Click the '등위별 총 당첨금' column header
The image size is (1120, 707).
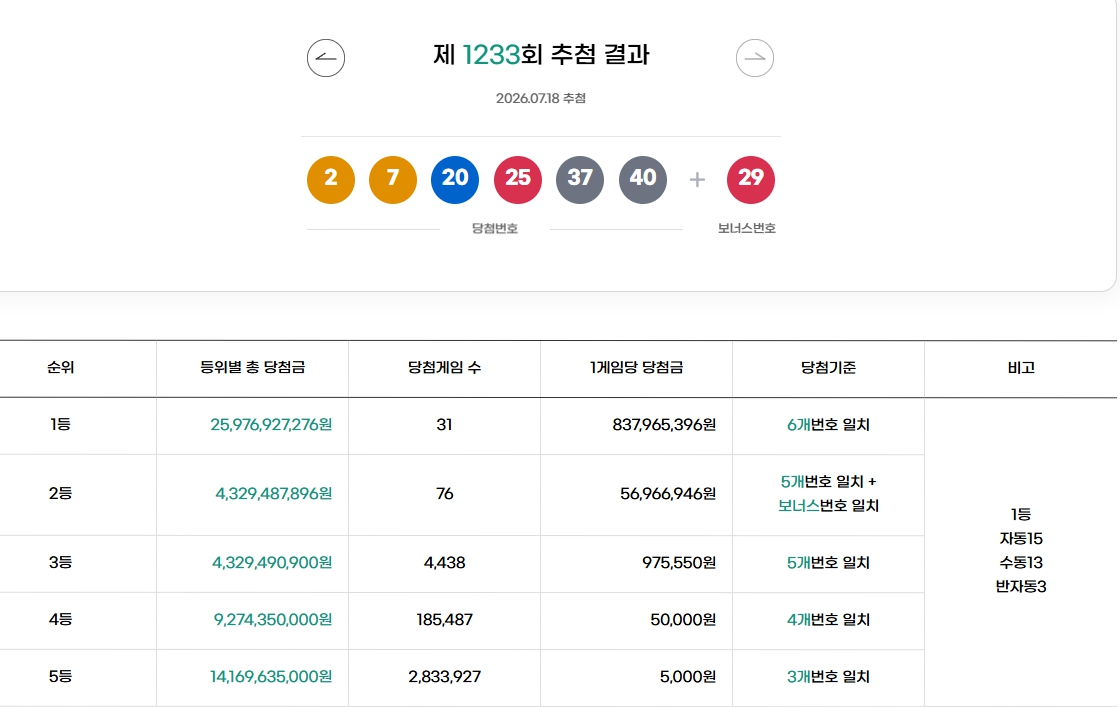(252, 367)
